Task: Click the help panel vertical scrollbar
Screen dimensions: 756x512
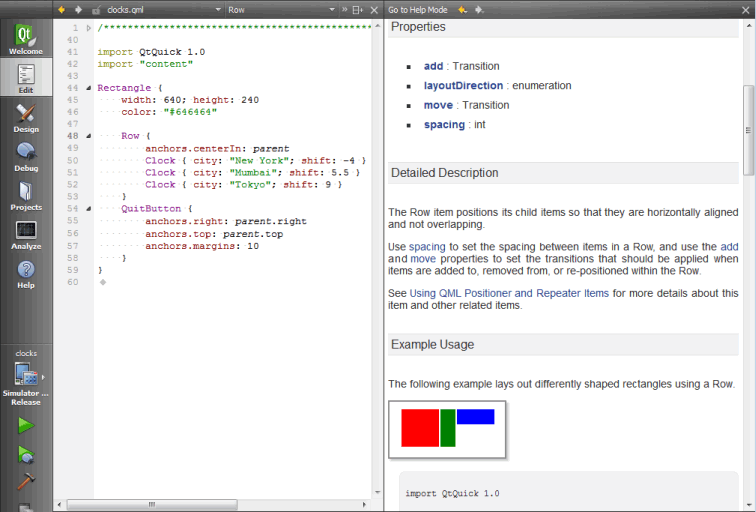Action: tap(749, 130)
